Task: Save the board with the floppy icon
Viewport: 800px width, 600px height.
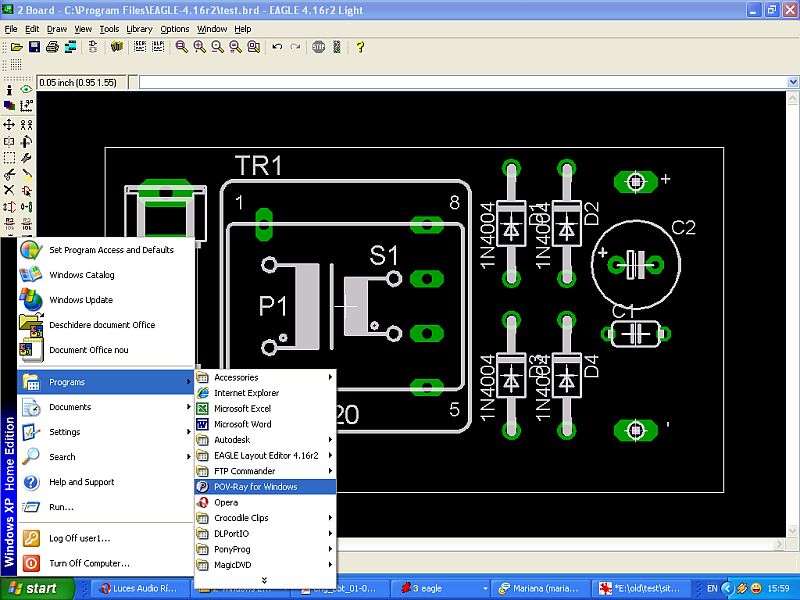Action: click(34, 47)
